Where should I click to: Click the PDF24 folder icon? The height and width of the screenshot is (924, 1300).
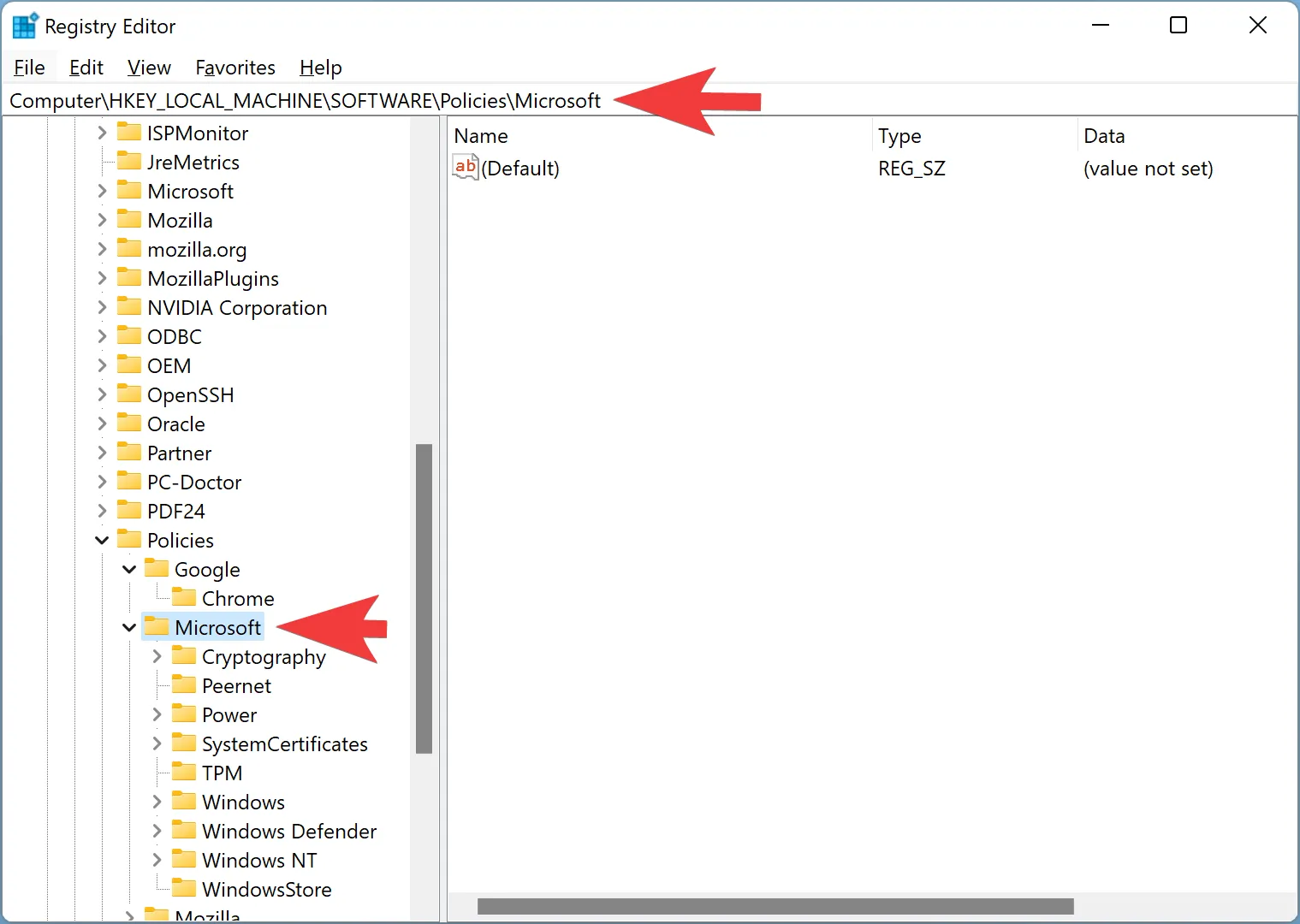pos(129,511)
